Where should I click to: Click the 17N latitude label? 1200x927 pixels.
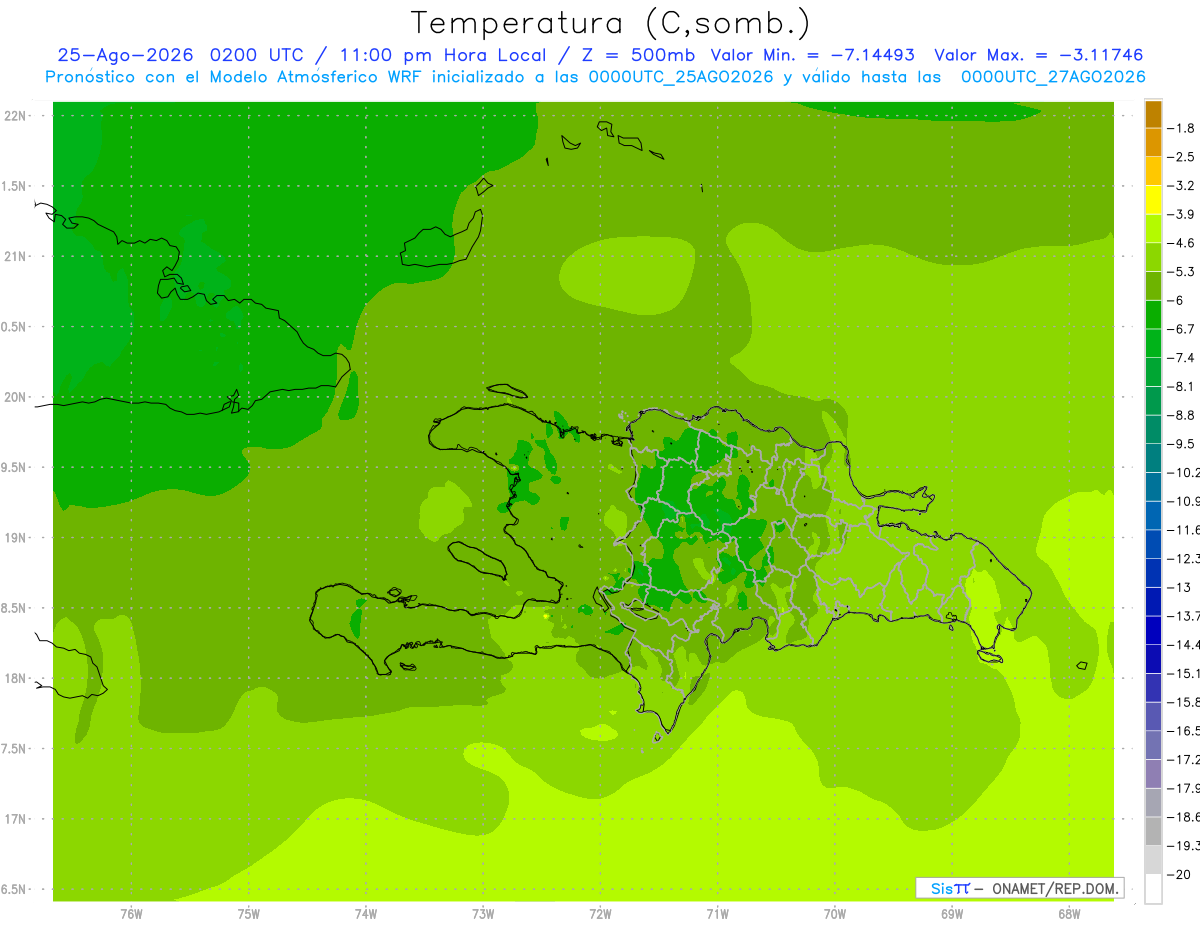14,820
